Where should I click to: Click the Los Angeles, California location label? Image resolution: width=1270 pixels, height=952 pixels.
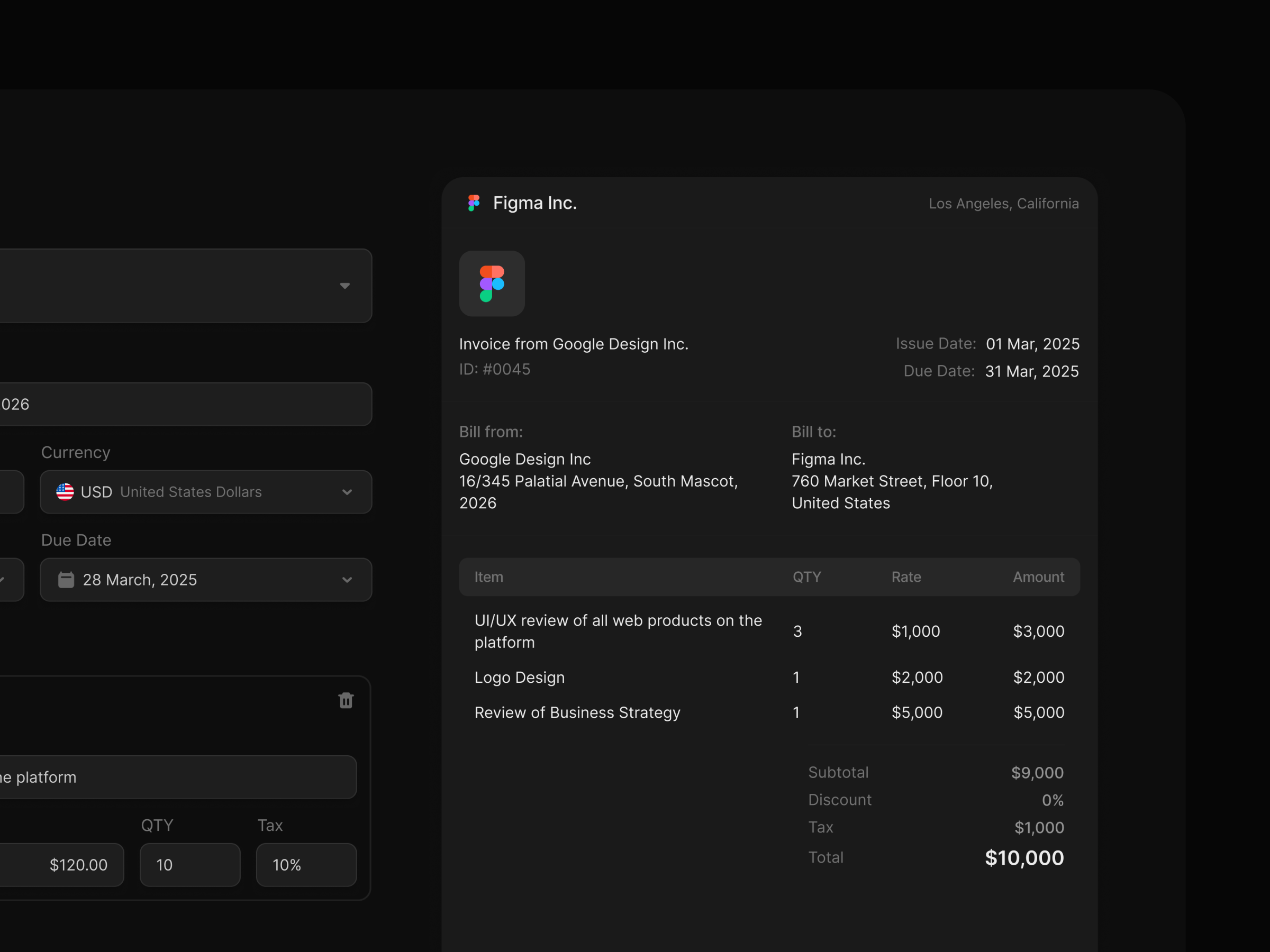[1004, 203]
